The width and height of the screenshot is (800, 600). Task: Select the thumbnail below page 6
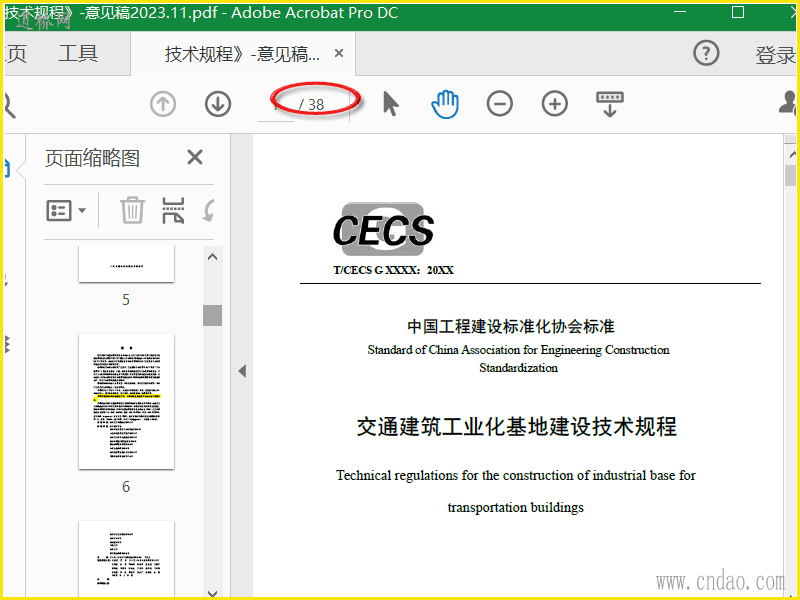pyautogui.click(x=127, y=559)
